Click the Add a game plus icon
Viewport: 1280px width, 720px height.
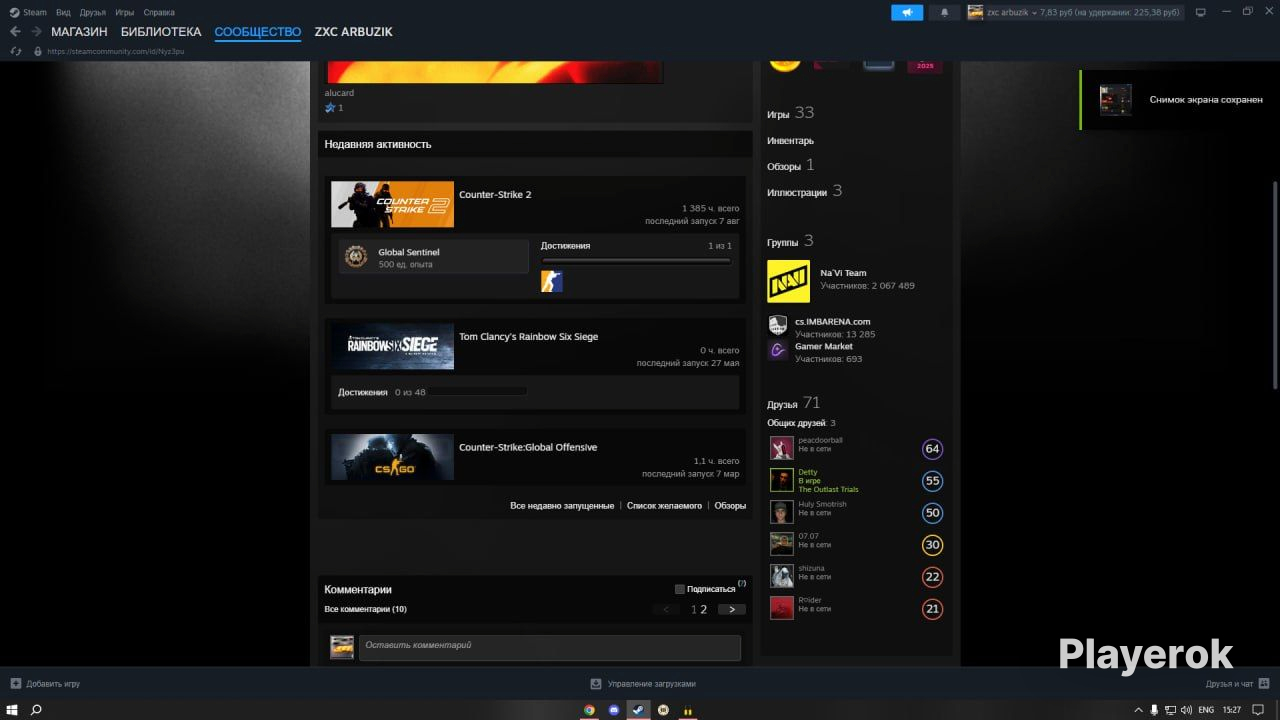[x=15, y=684]
